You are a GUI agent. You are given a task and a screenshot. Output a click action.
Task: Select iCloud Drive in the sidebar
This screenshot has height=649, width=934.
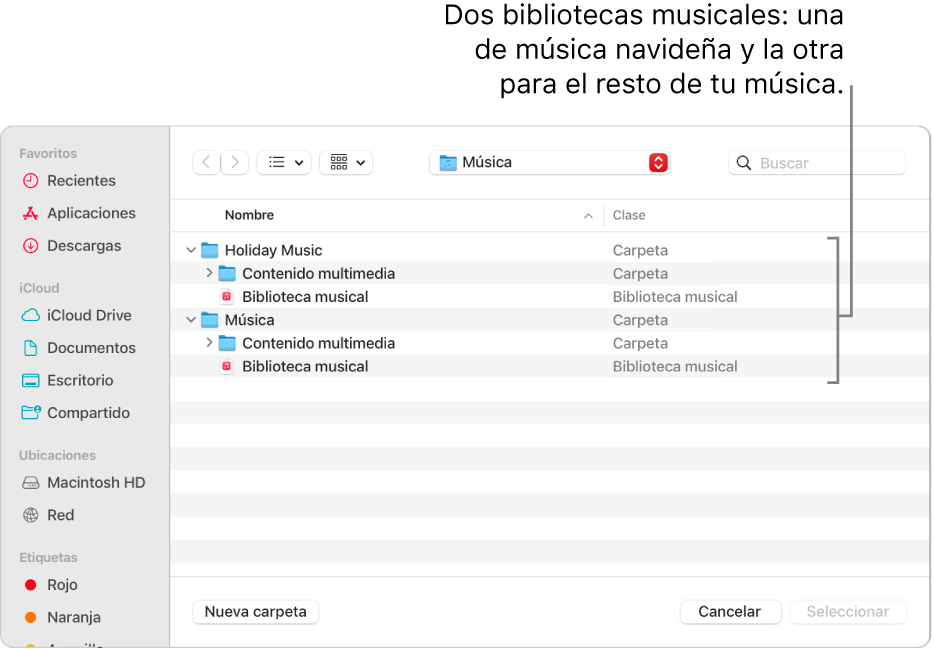(x=89, y=315)
